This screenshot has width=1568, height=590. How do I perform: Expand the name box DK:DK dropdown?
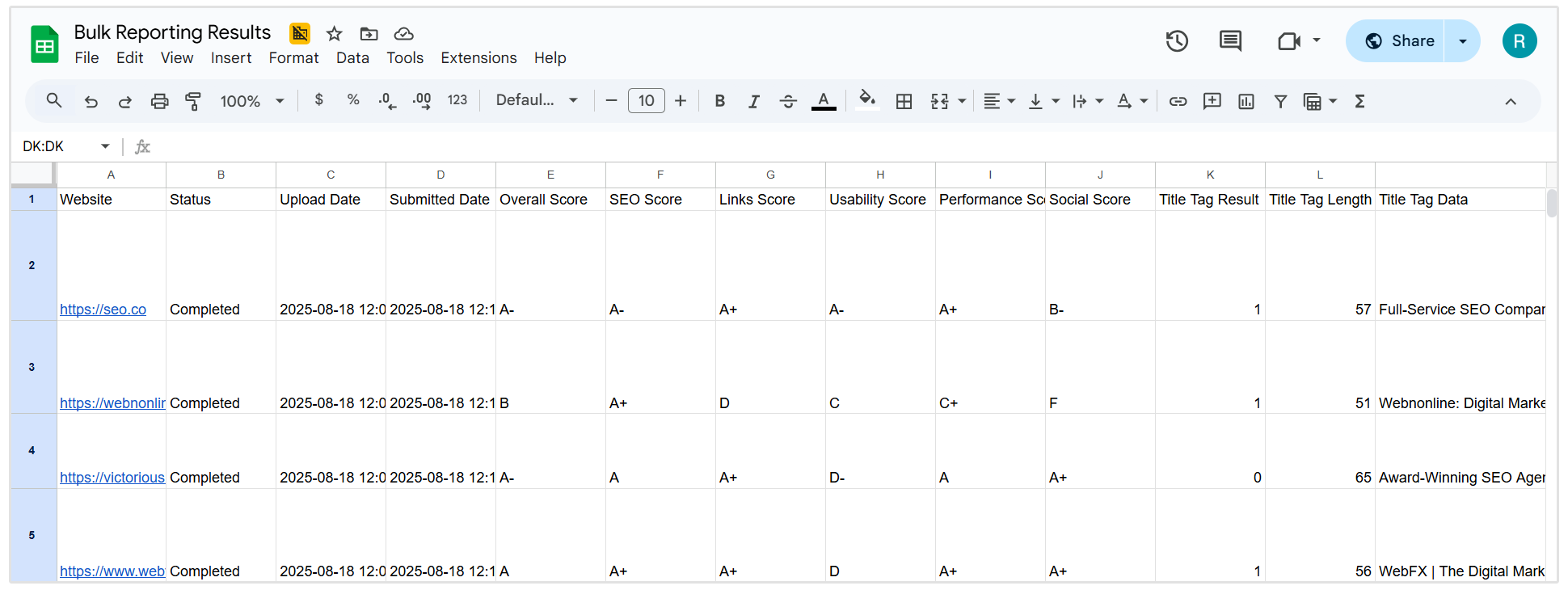tap(105, 146)
